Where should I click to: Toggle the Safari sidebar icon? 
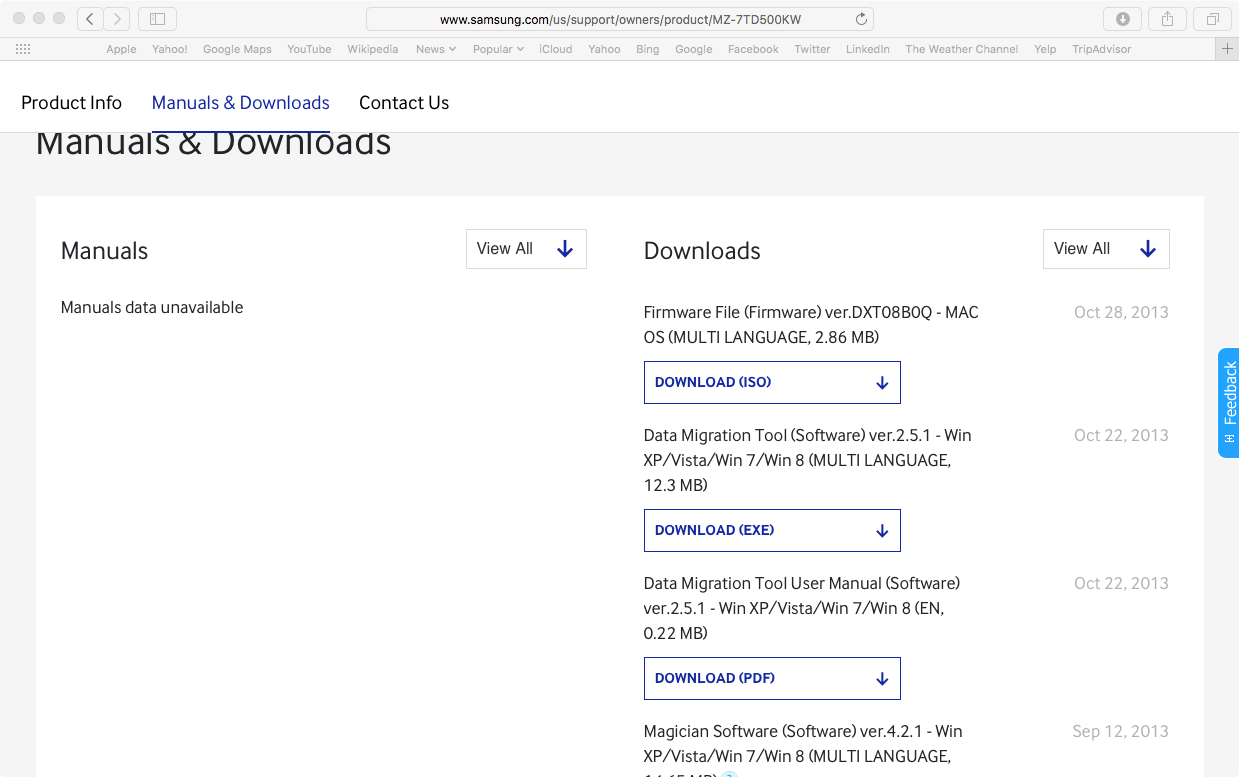point(157,19)
